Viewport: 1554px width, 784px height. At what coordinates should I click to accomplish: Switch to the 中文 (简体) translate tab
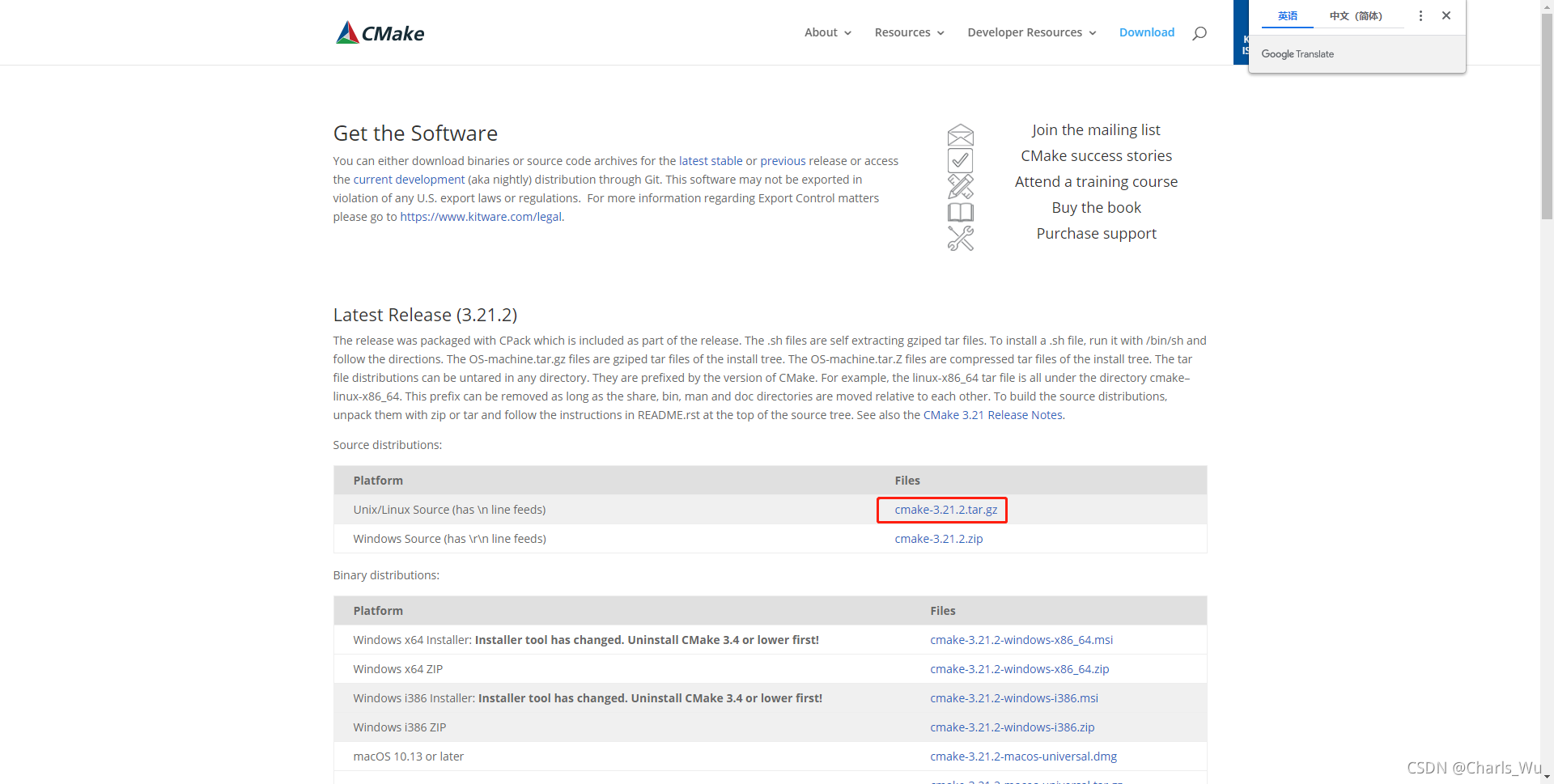[1356, 16]
